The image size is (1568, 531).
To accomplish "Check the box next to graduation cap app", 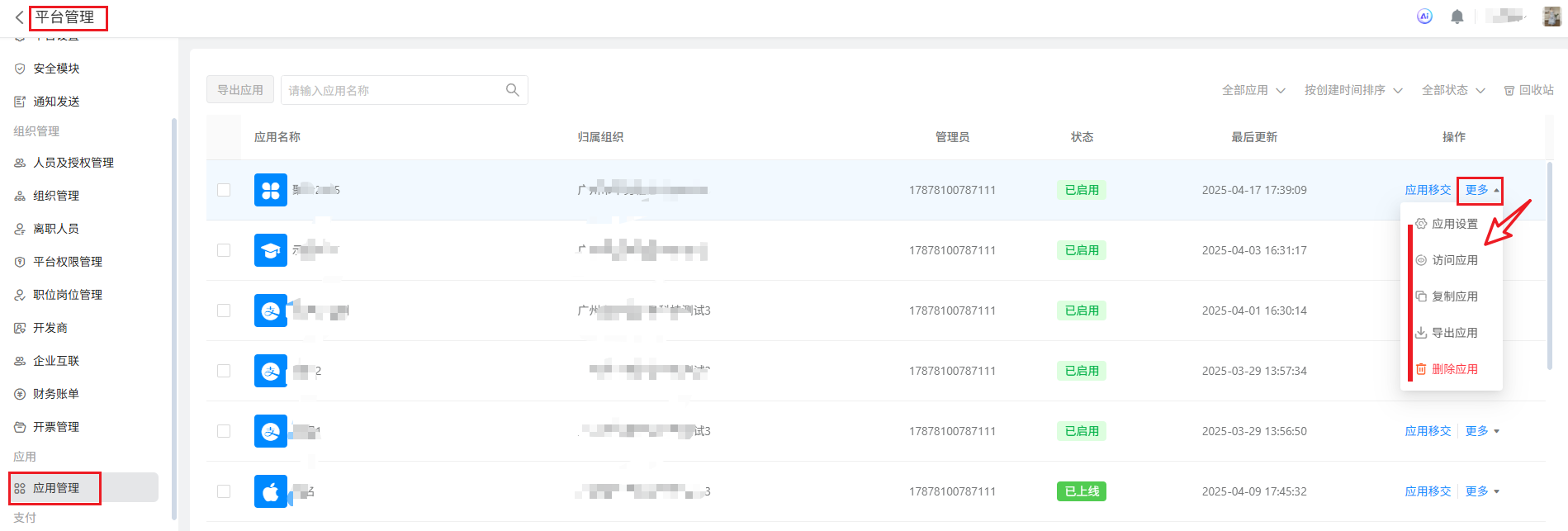I will [224, 250].
